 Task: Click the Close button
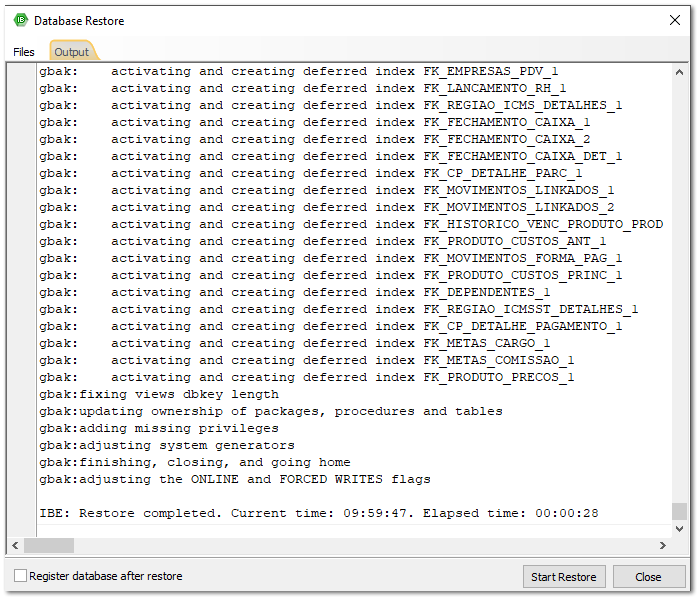[649, 577]
